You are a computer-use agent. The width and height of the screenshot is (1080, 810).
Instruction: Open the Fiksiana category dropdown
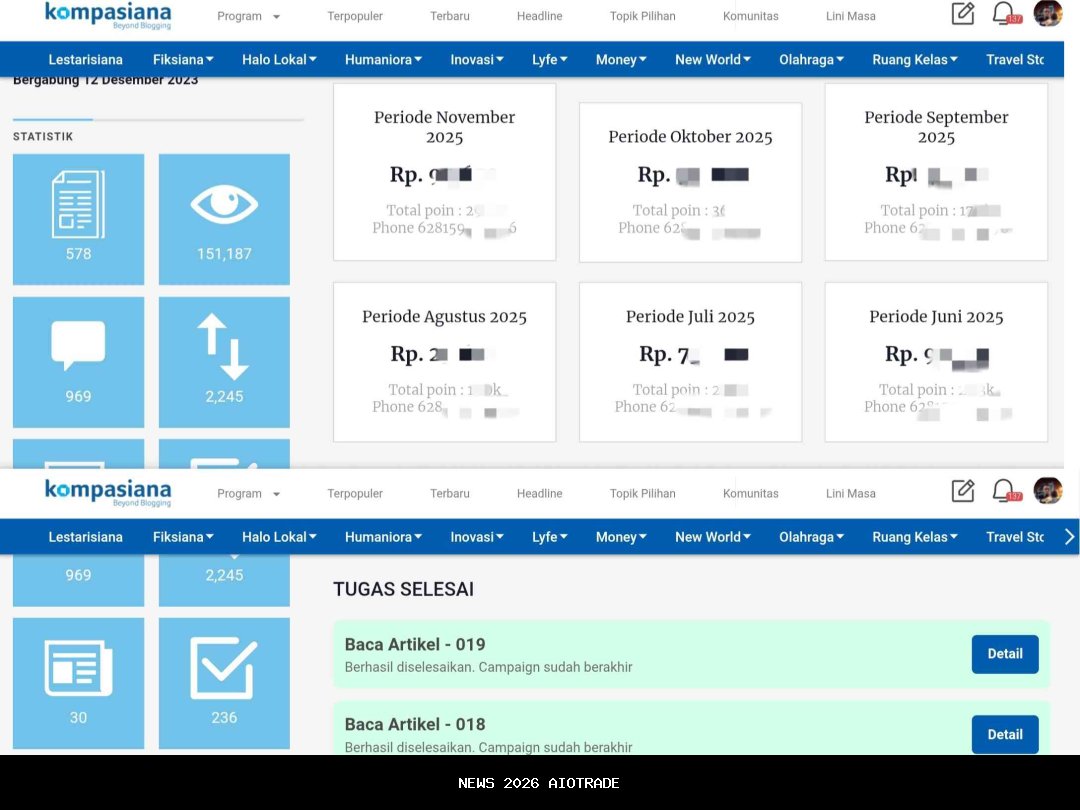183,59
